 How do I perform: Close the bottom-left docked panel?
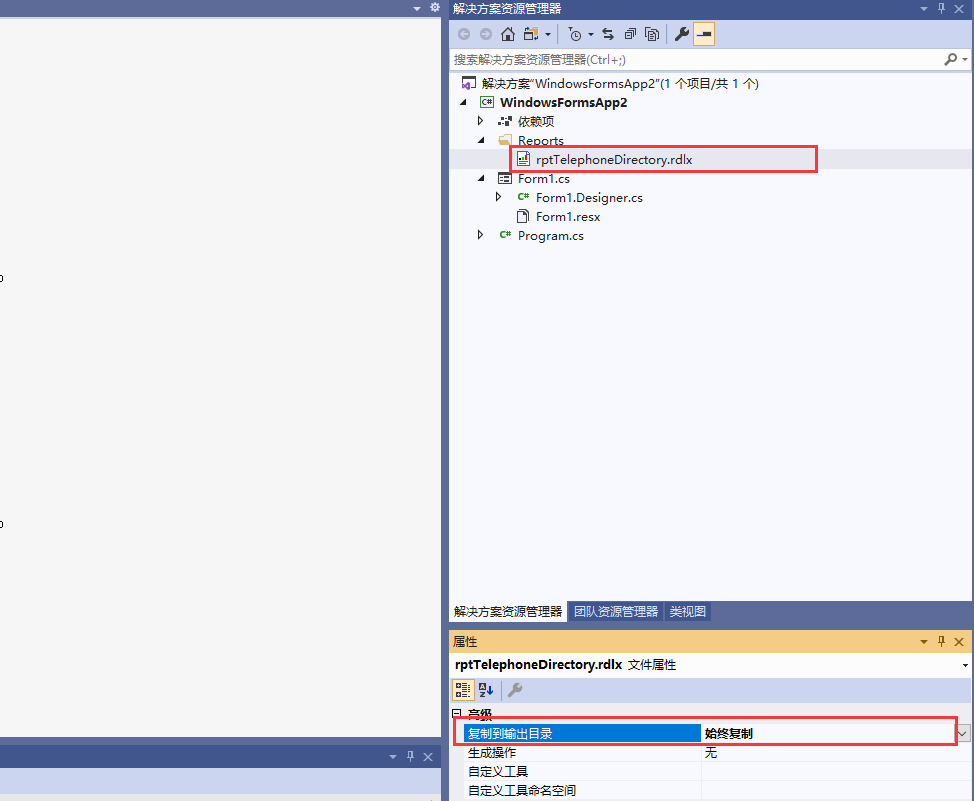tap(428, 757)
